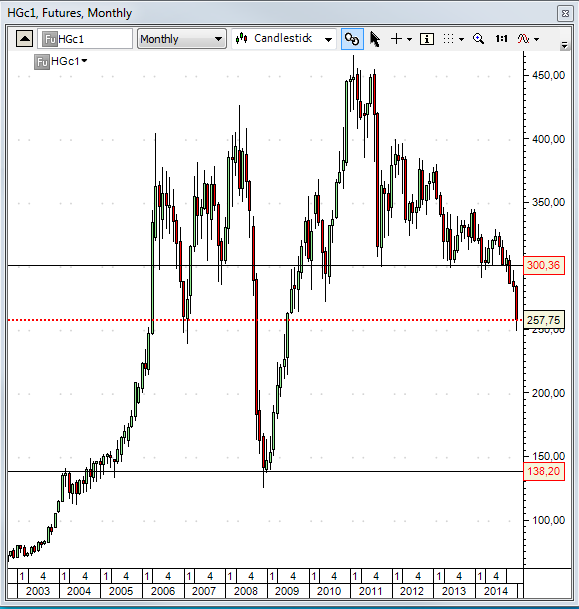Click the Fu futures icon in symbol field

50,39
